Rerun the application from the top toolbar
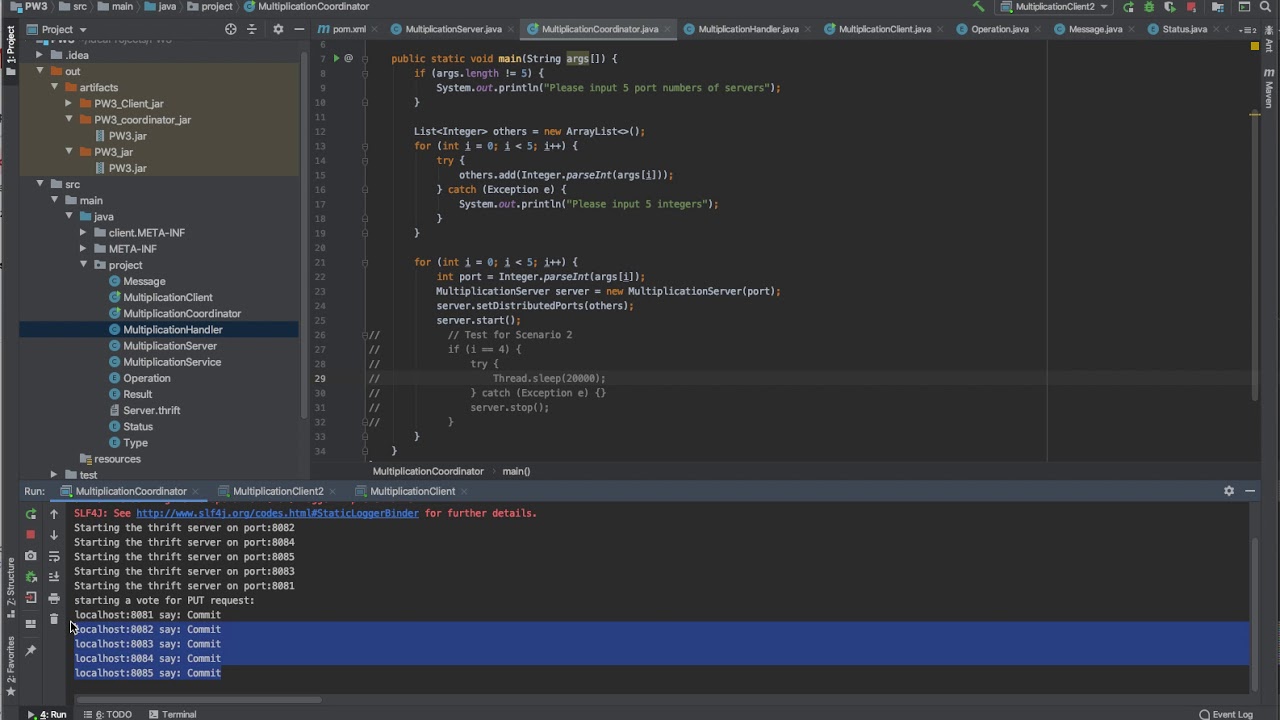Viewport: 1280px width, 720px height. coord(1128,7)
